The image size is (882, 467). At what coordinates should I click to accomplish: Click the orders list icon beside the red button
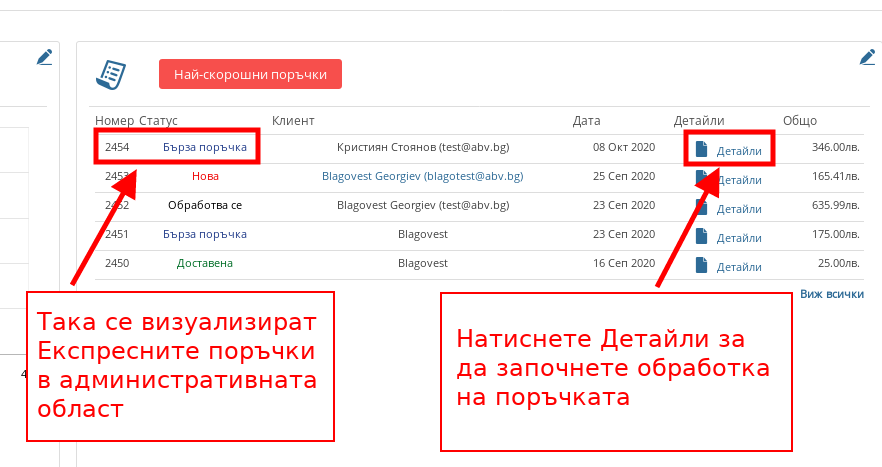110,74
